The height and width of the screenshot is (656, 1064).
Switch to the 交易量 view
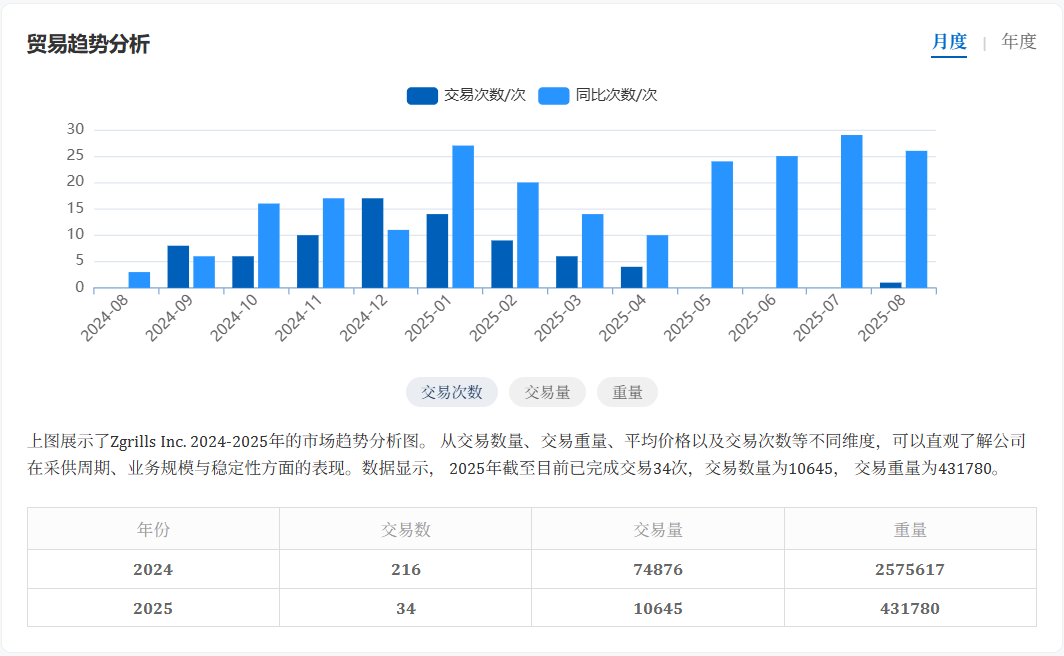coord(548,392)
